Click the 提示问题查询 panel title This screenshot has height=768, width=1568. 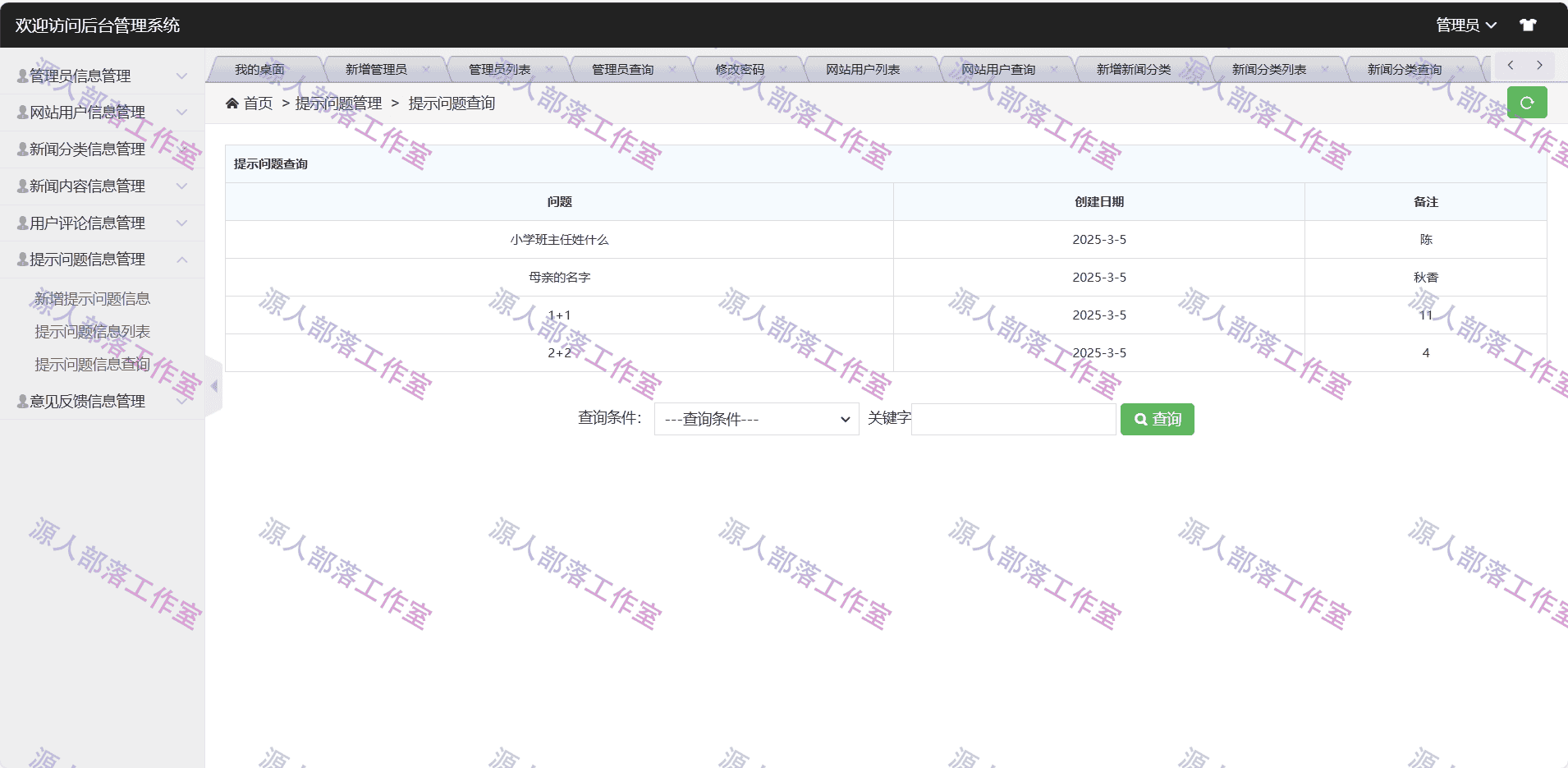271,163
